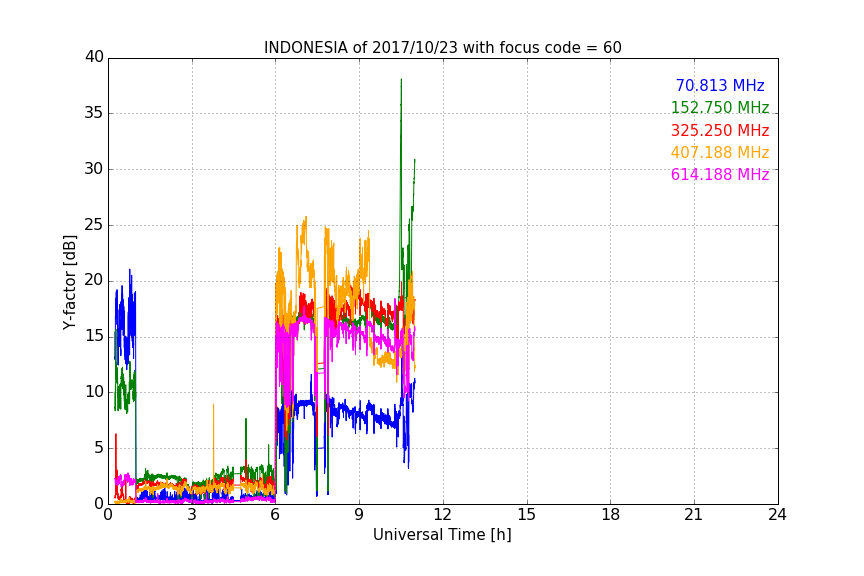Click the y-axis tick label 10

coord(94,392)
